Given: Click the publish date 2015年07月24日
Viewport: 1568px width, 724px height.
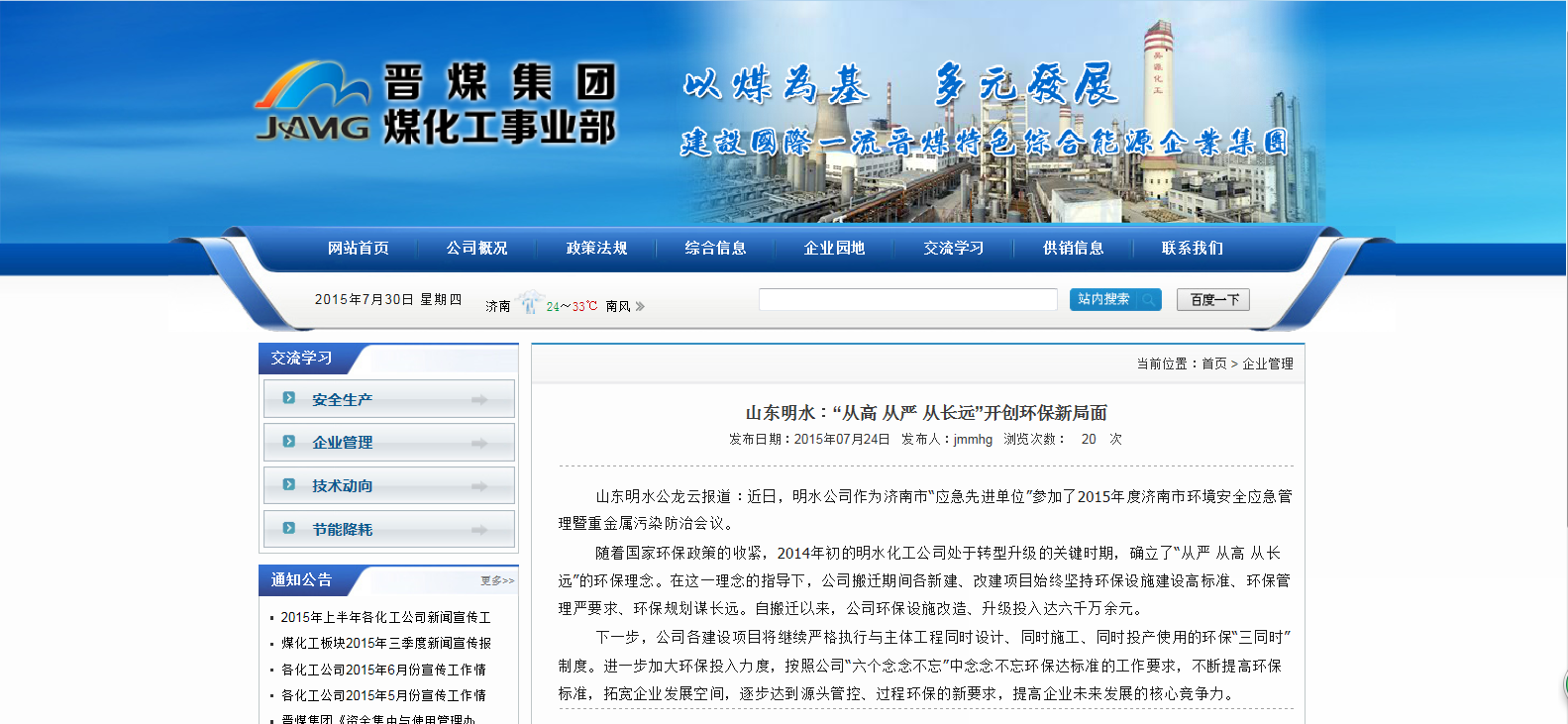Looking at the screenshot, I should click(x=842, y=439).
